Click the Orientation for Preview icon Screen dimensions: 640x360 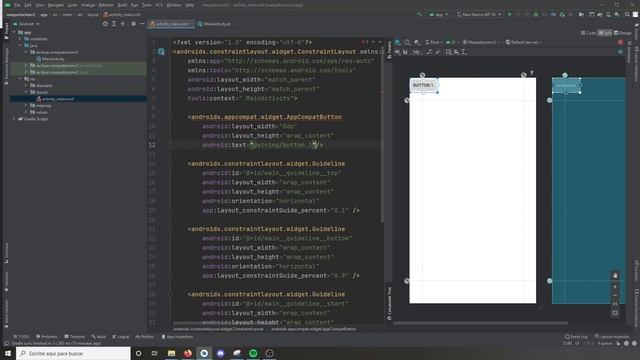[407, 42]
